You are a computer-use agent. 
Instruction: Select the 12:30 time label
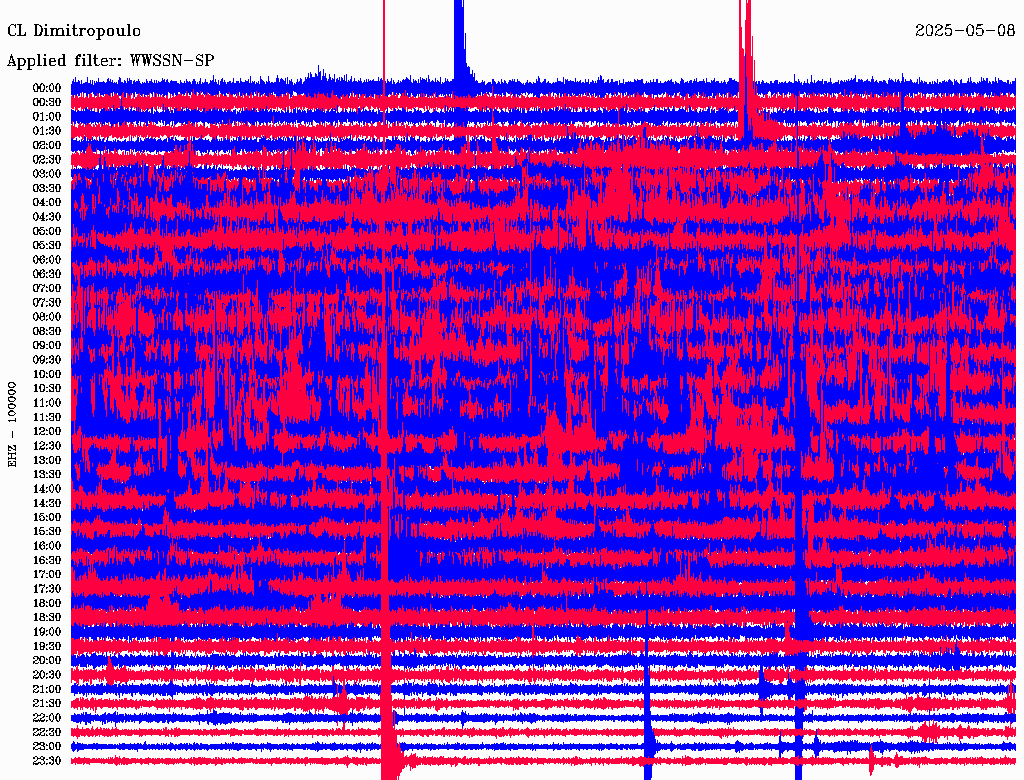[x=47, y=446]
